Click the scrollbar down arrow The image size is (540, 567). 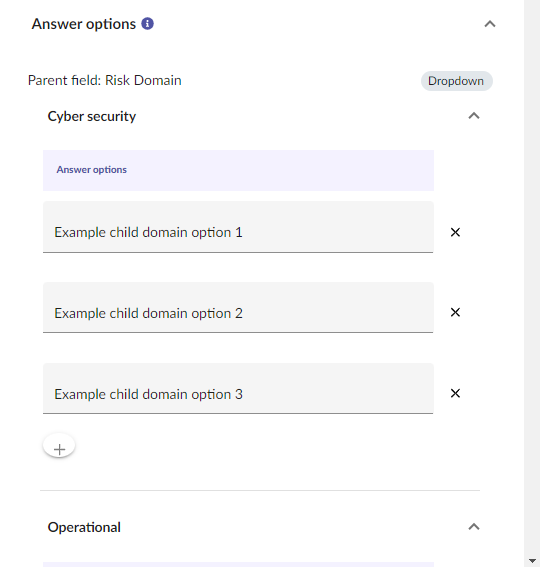click(x=532, y=561)
